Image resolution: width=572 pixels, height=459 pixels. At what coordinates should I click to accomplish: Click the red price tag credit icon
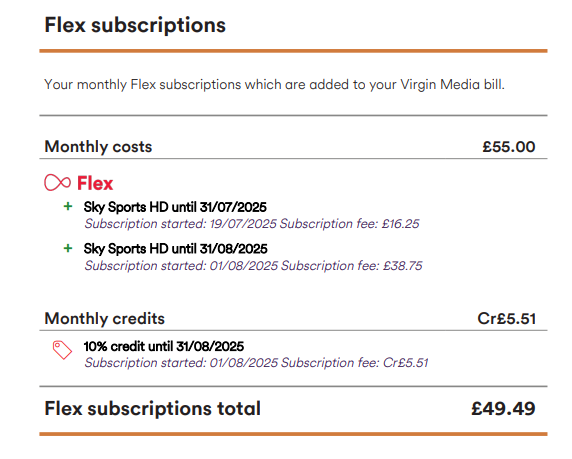[62, 350]
